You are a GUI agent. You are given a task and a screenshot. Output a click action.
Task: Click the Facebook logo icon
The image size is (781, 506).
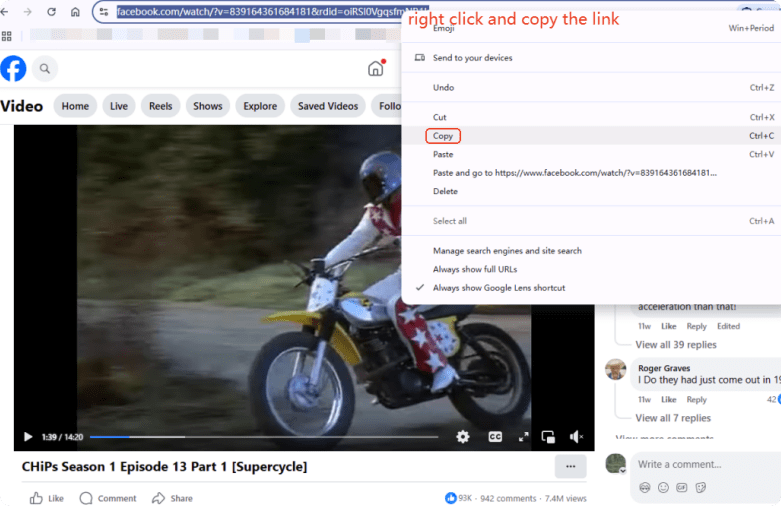coord(13,69)
